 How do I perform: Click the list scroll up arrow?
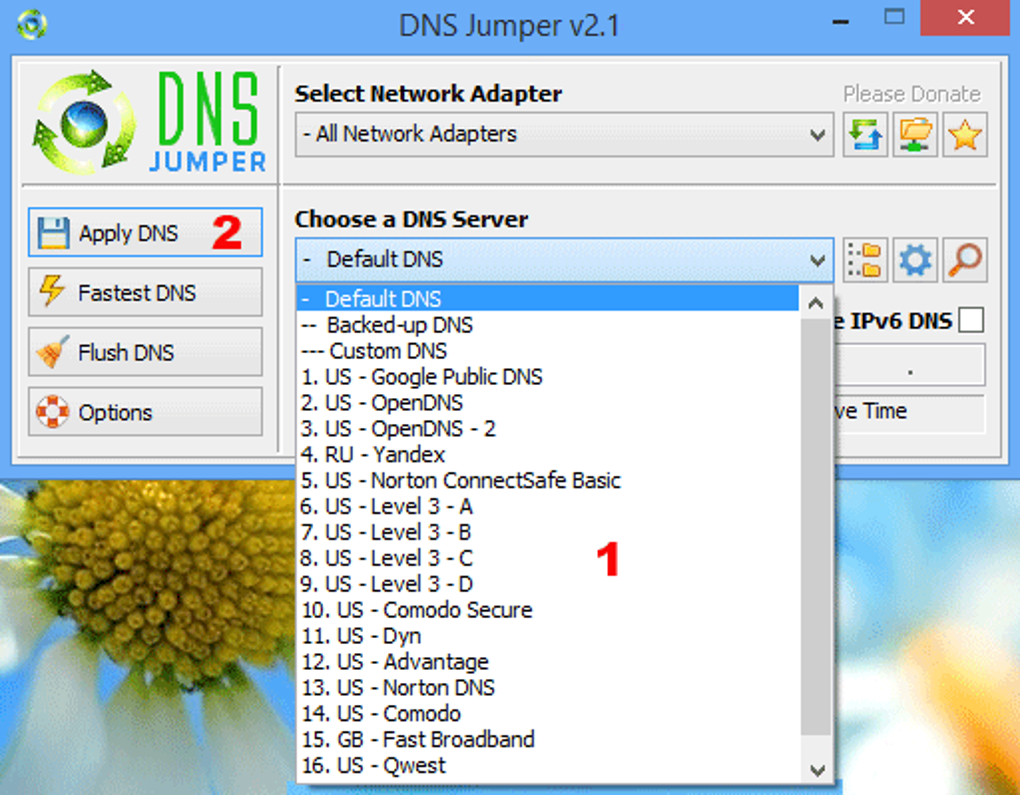816,303
